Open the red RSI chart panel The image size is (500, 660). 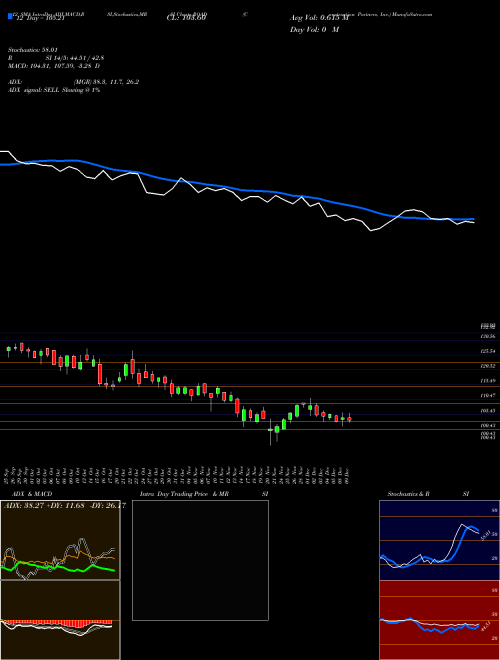pyautogui.click(x=439, y=620)
